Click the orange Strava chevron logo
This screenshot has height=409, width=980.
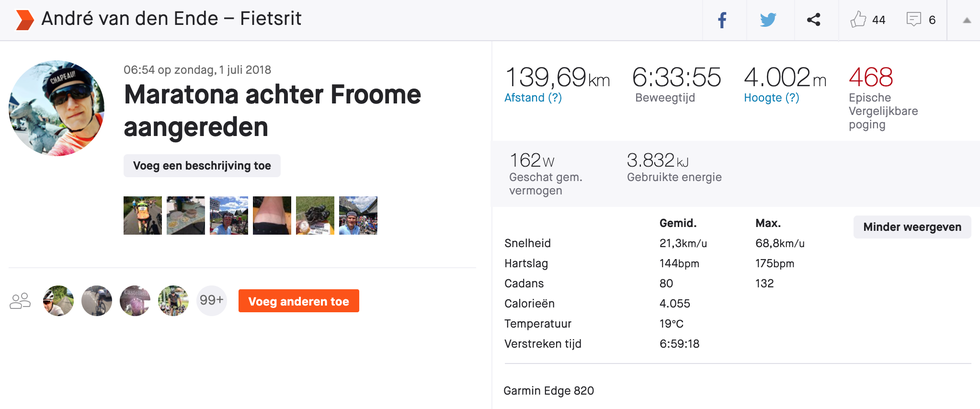(24, 19)
